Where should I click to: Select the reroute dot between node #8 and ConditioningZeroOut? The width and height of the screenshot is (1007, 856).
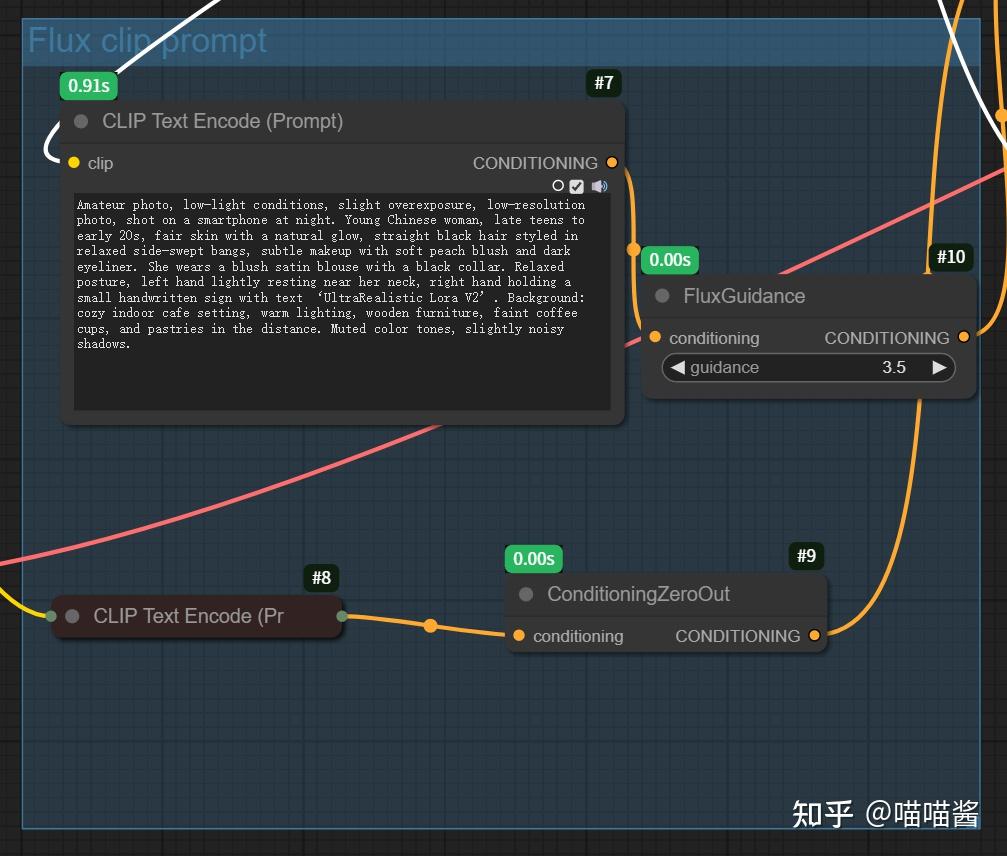point(430,626)
